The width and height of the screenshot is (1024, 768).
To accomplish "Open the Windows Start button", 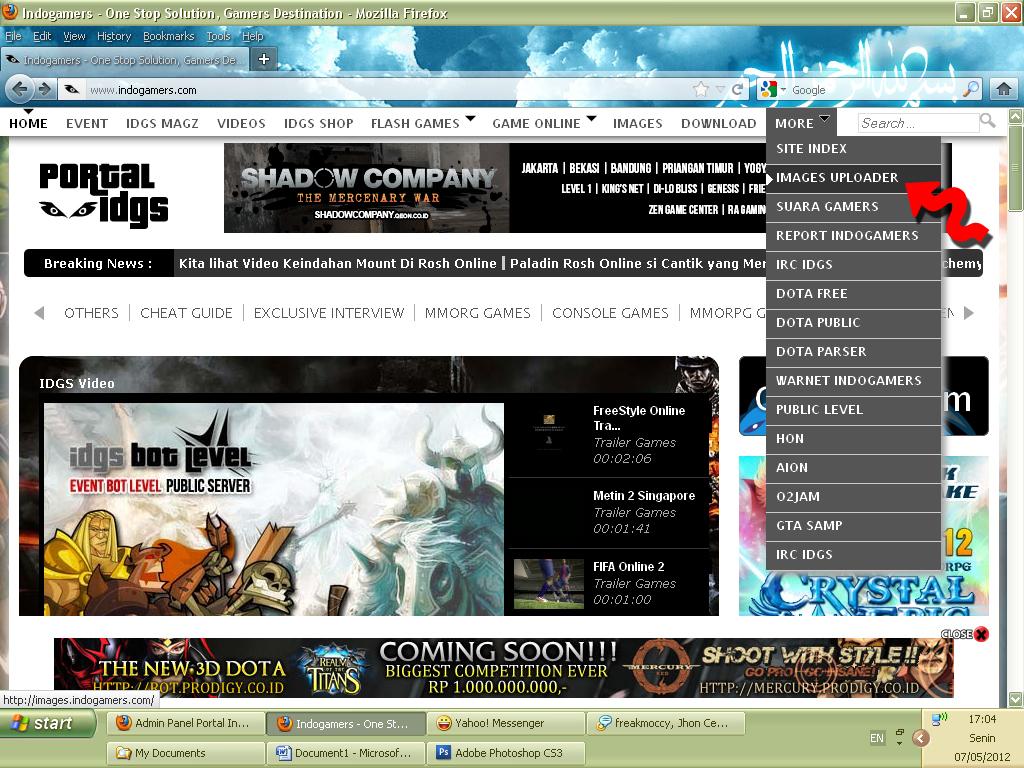I will pyautogui.click(x=48, y=723).
